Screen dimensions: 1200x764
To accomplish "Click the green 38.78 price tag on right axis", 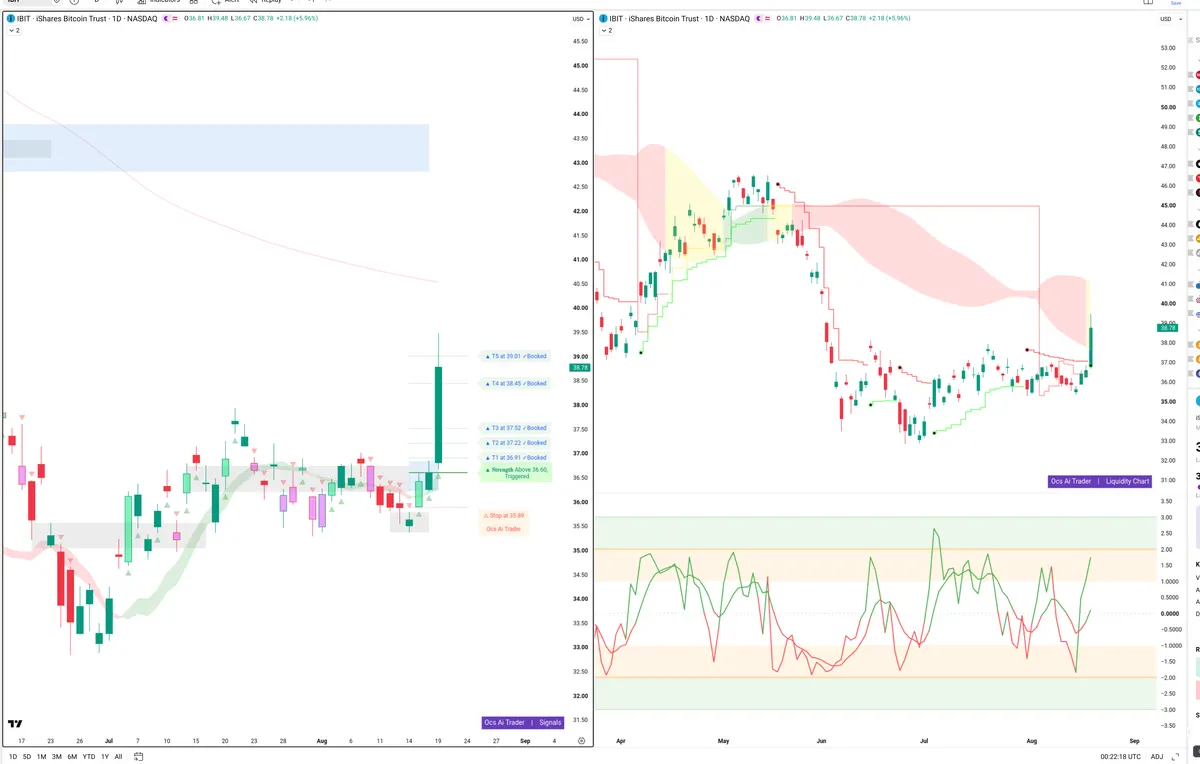I will click(1167, 327).
